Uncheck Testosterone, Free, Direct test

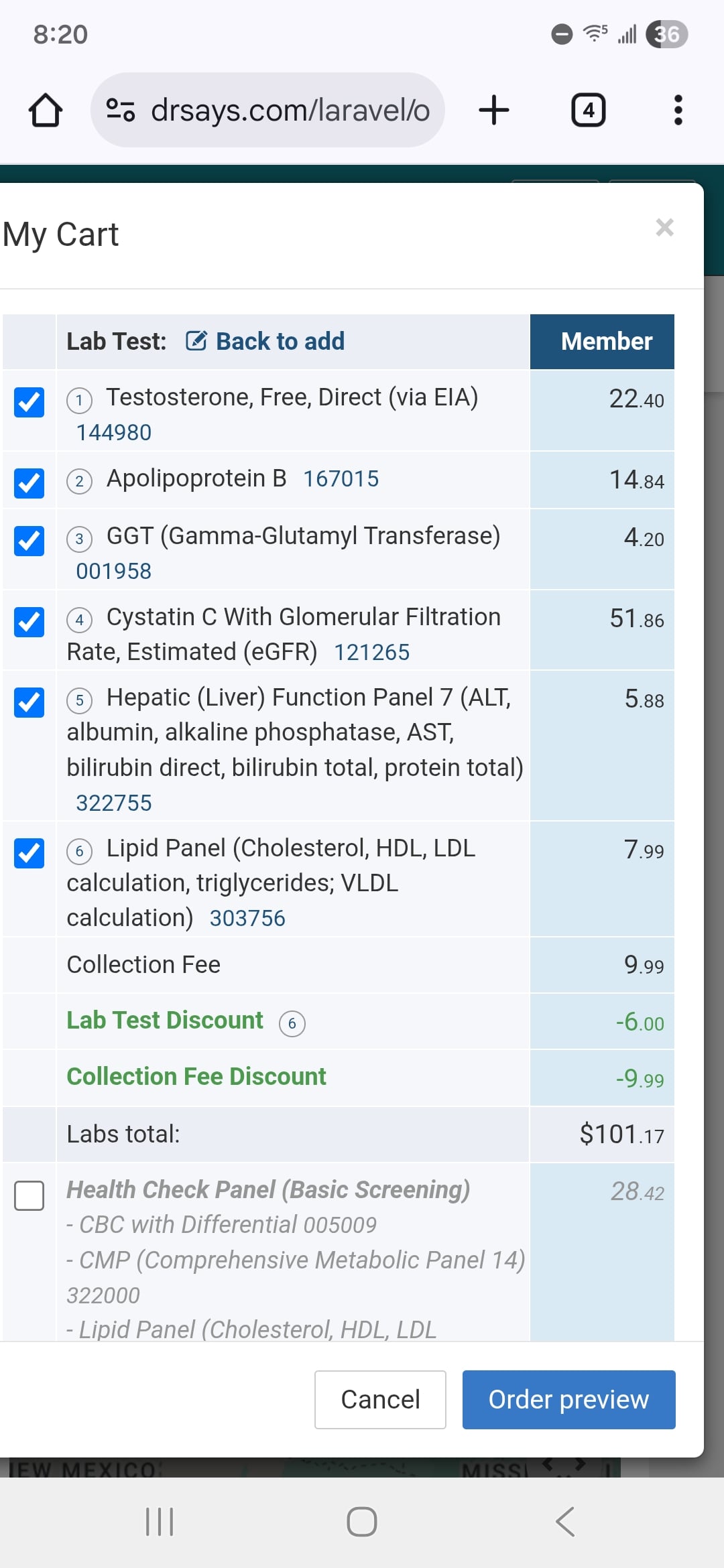click(29, 402)
